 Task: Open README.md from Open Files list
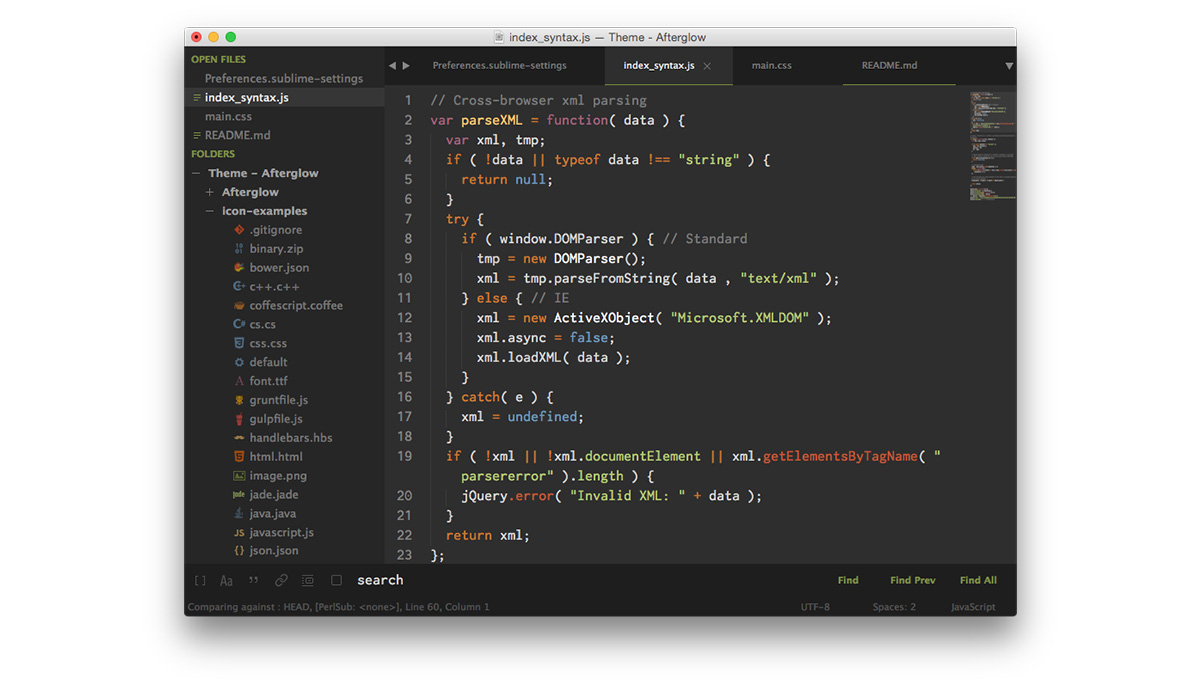click(x=237, y=135)
